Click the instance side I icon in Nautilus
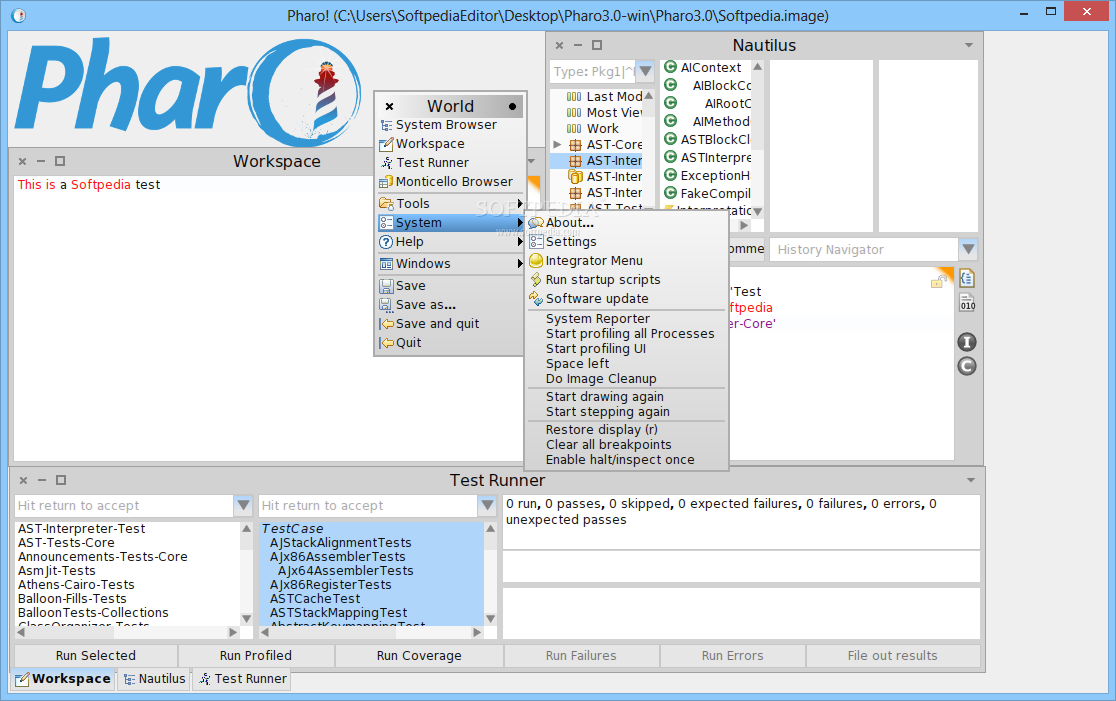Image resolution: width=1116 pixels, height=701 pixels. [967, 342]
